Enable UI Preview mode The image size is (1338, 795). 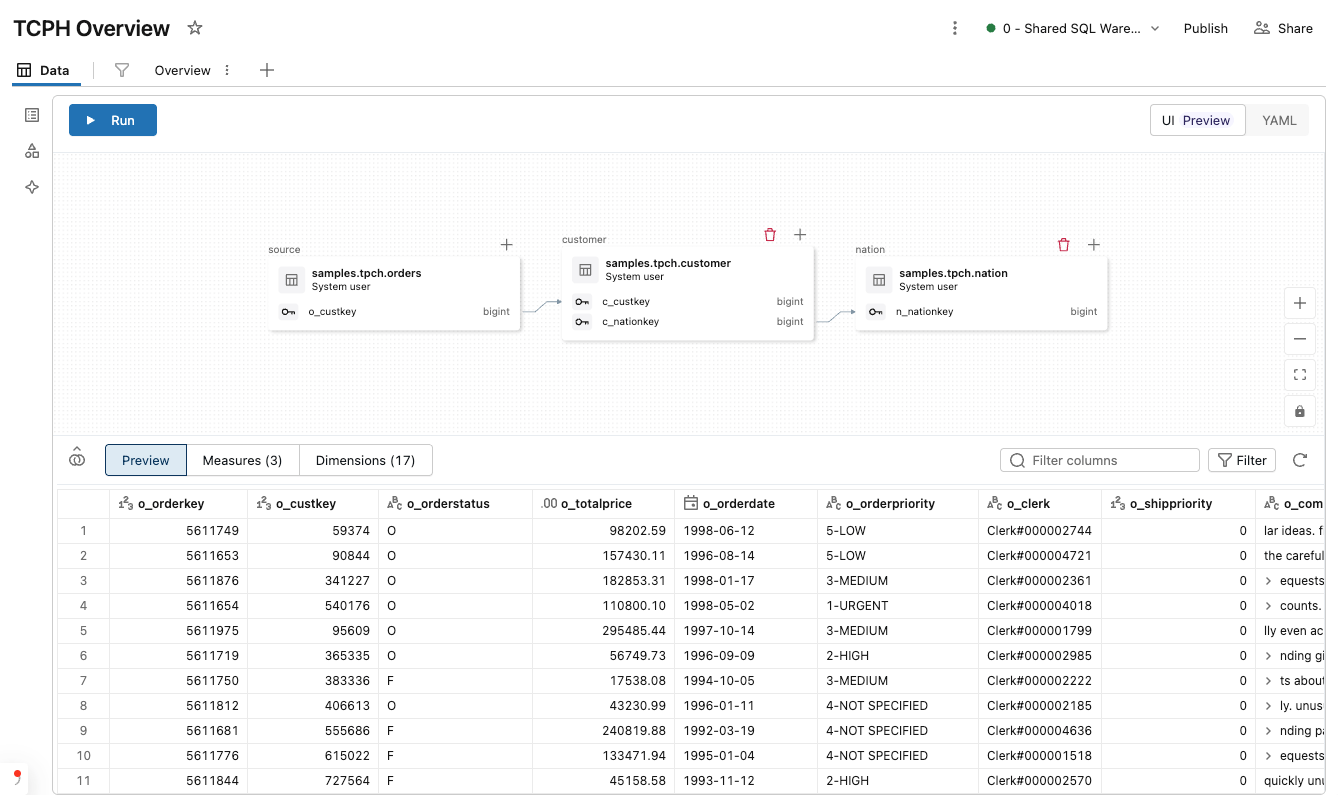[x=1197, y=120]
